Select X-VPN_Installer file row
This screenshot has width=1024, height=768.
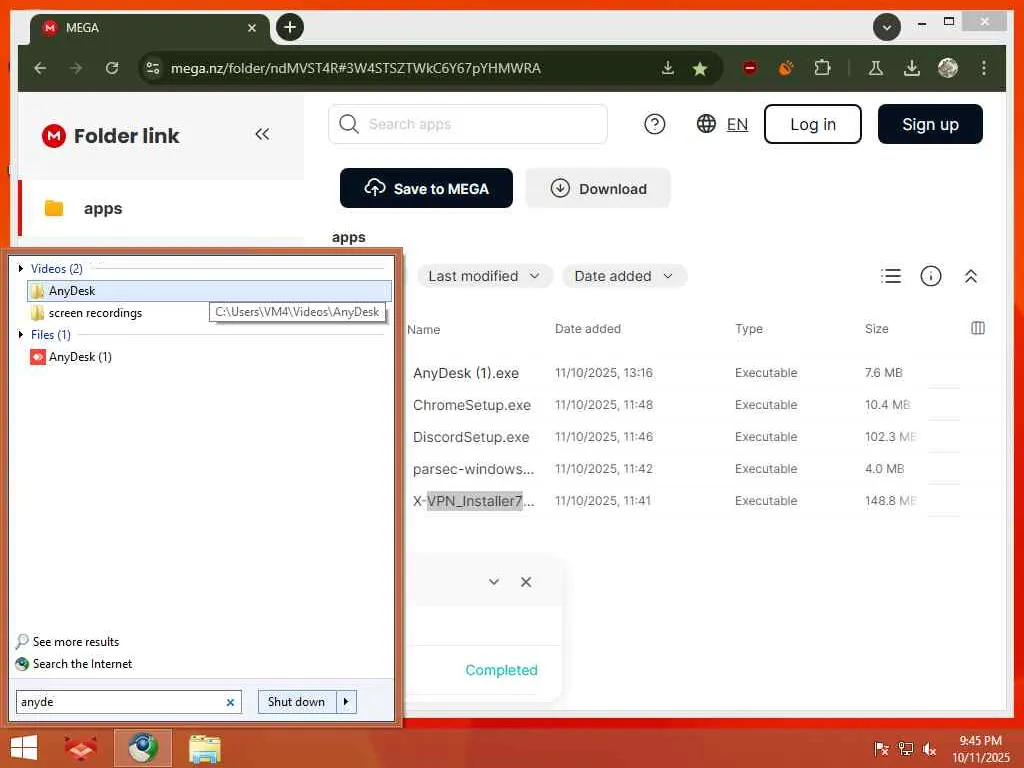point(682,501)
